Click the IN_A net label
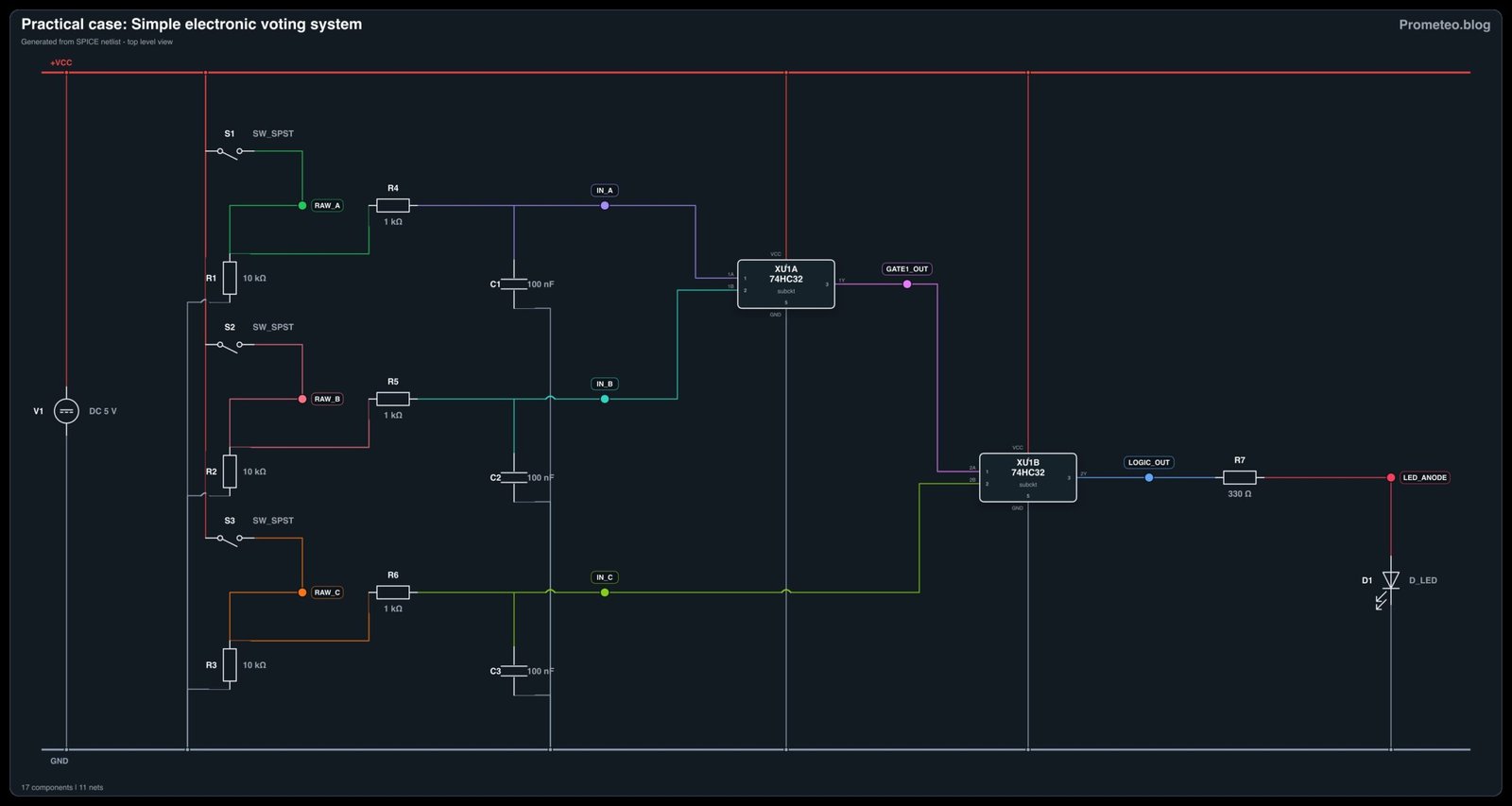Viewport: 1512px width, 806px height. [x=605, y=190]
